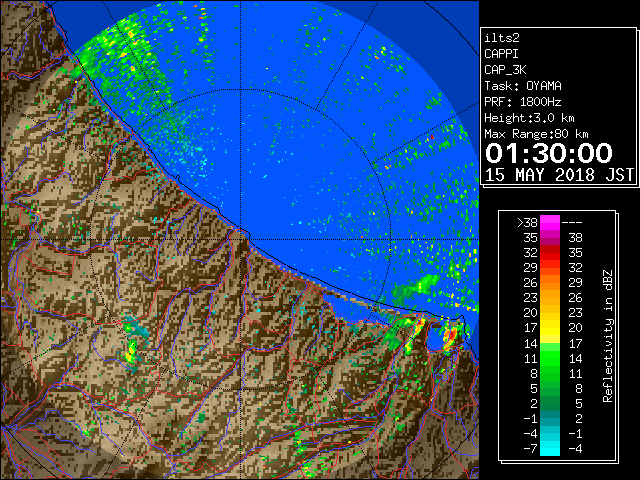Click the vertical 'Reflectivity in dBZ' axis label
Screen dimensions: 640x480
tap(608, 336)
